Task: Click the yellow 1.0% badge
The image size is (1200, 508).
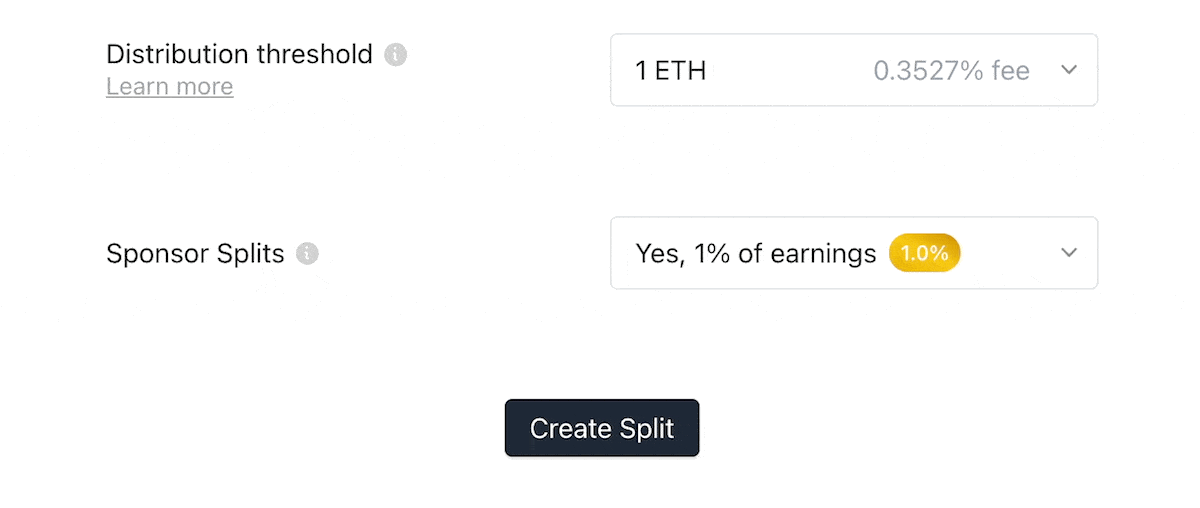Action: [925, 253]
